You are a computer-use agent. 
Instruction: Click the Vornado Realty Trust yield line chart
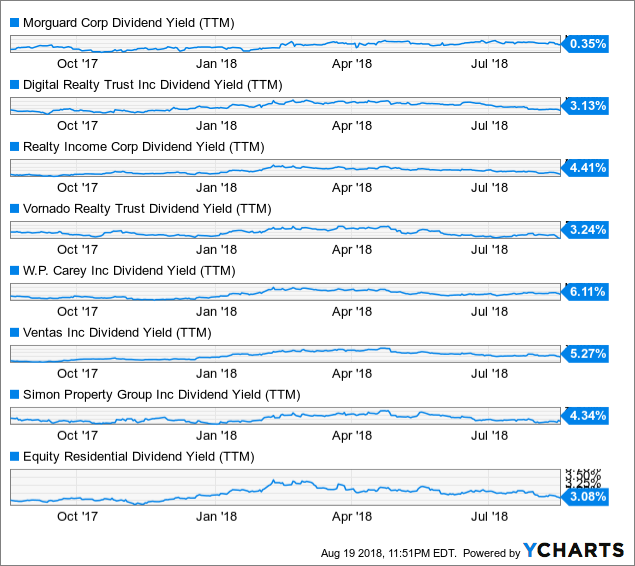(286, 230)
